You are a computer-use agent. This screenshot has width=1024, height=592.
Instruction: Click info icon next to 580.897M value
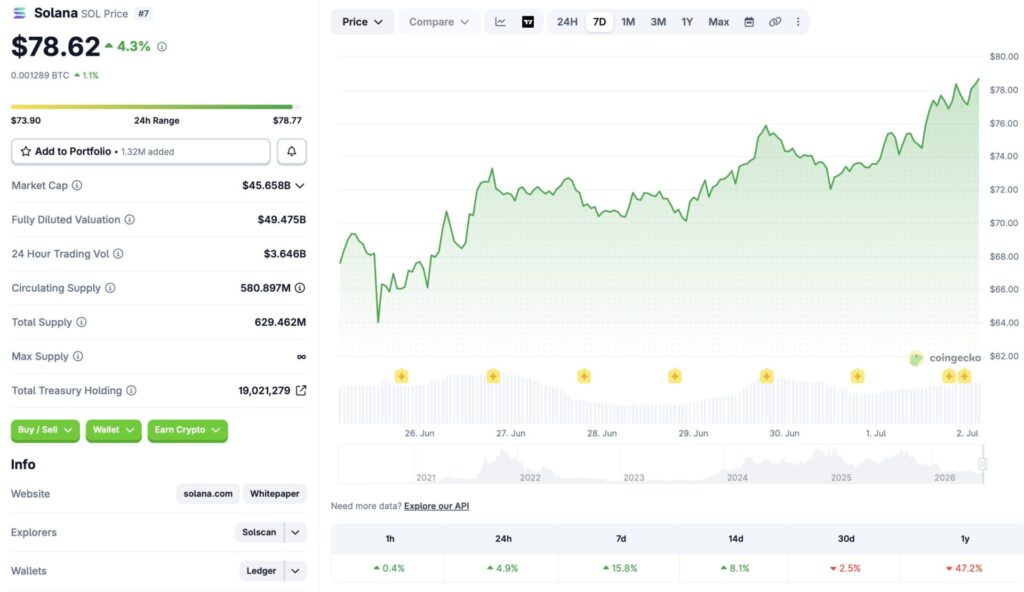pos(300,288)
